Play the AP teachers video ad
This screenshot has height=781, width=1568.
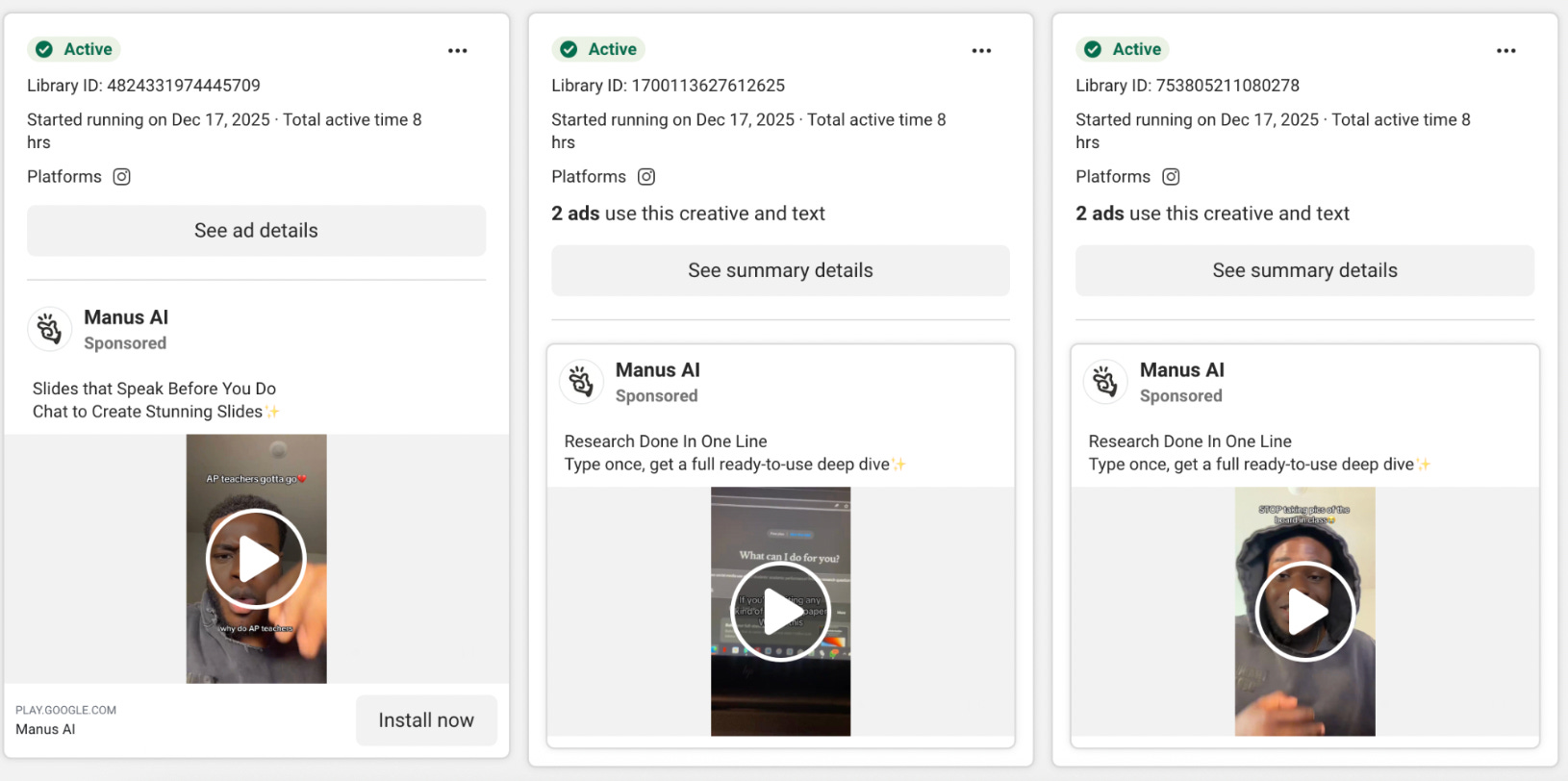[x=256, y=559]
